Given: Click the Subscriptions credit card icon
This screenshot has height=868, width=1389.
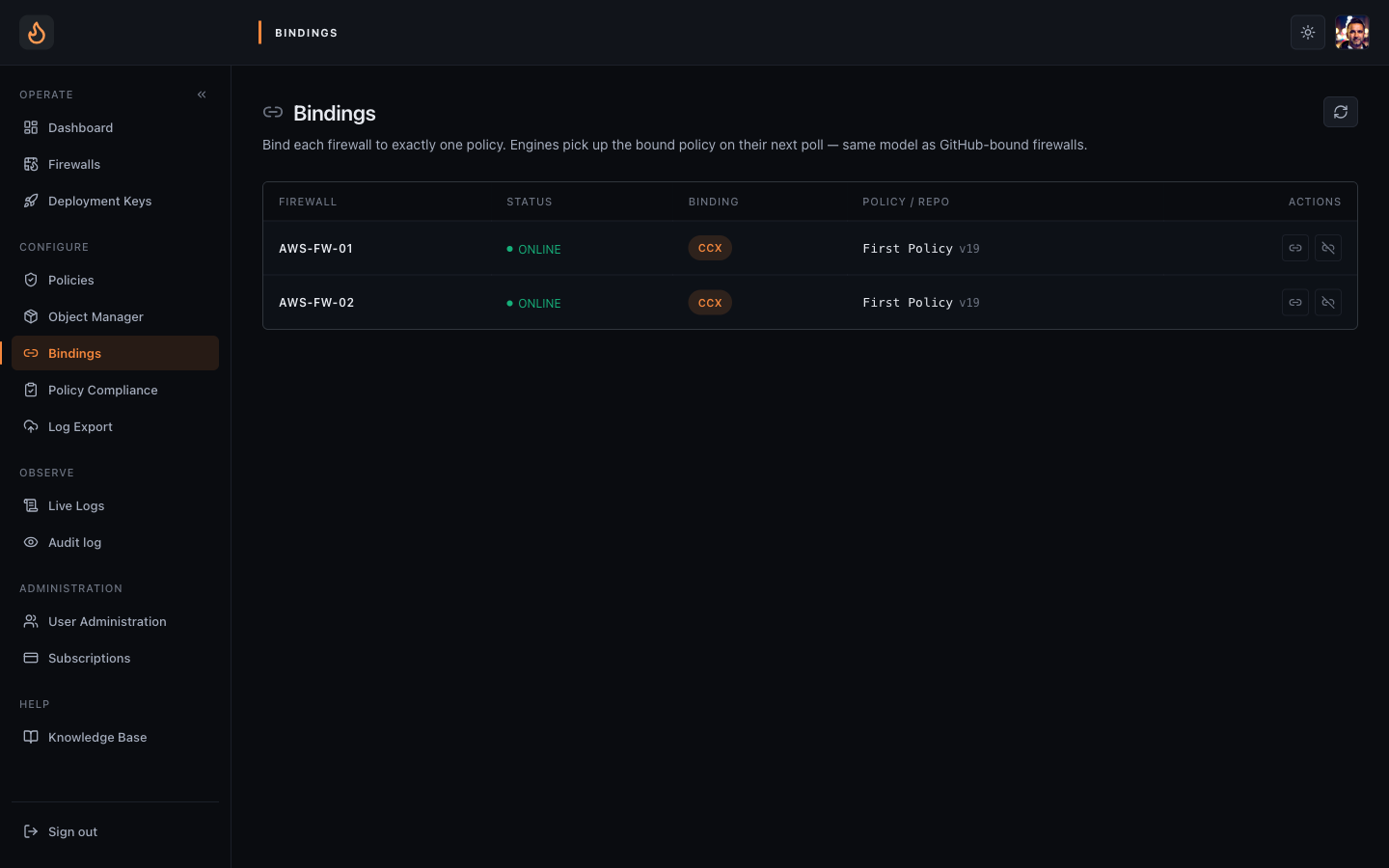Looking at the screenshot, I should pyautogui.click(x=31, y=658).
